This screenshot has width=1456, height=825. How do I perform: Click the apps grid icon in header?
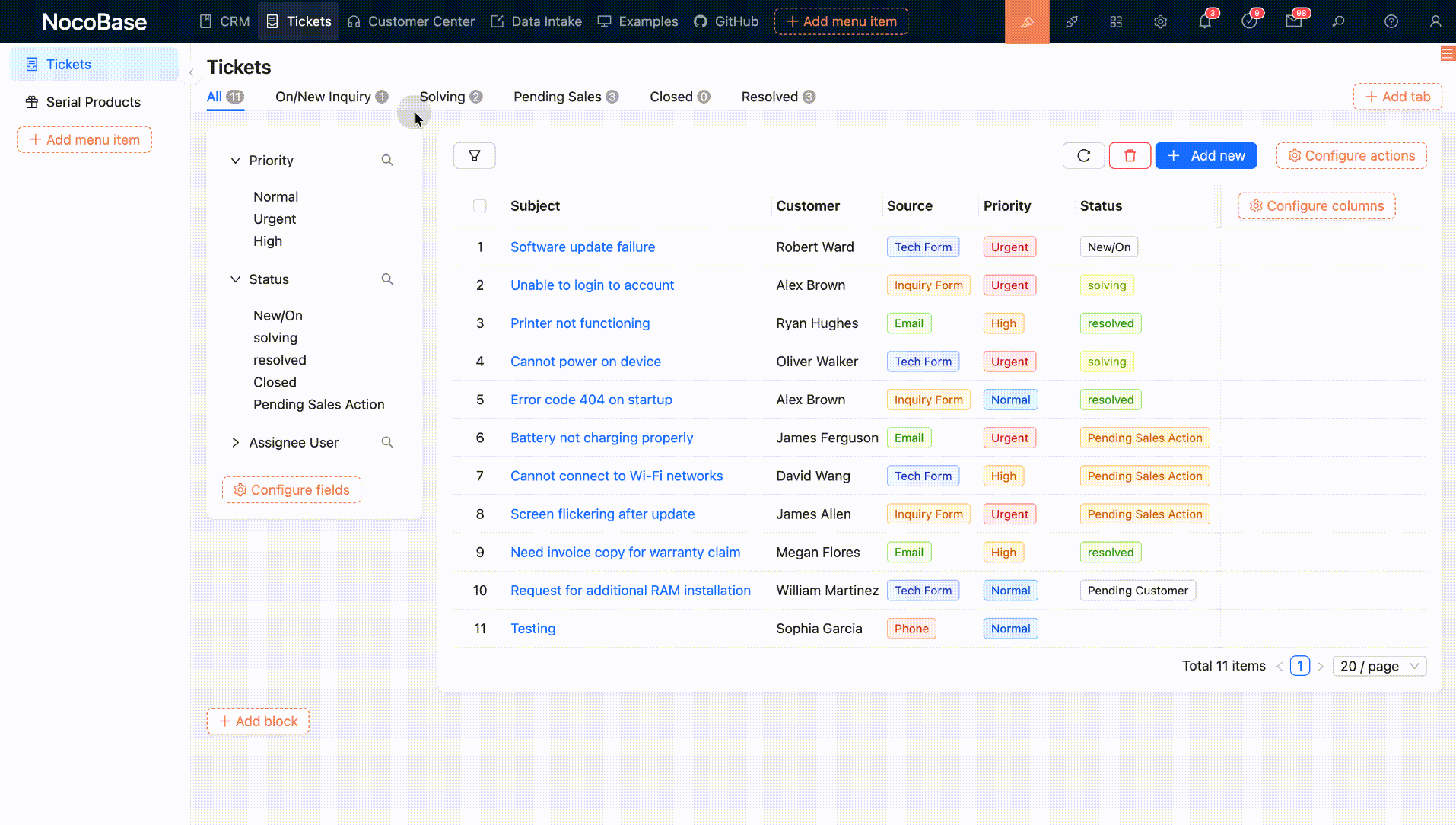1116,21
